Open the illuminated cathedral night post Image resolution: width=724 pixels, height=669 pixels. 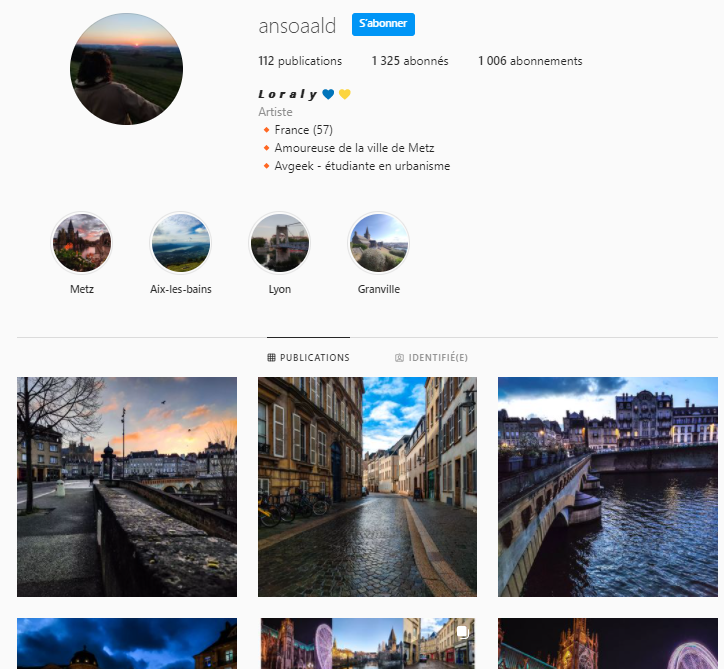pyautogui.click(x=608, y=644)
